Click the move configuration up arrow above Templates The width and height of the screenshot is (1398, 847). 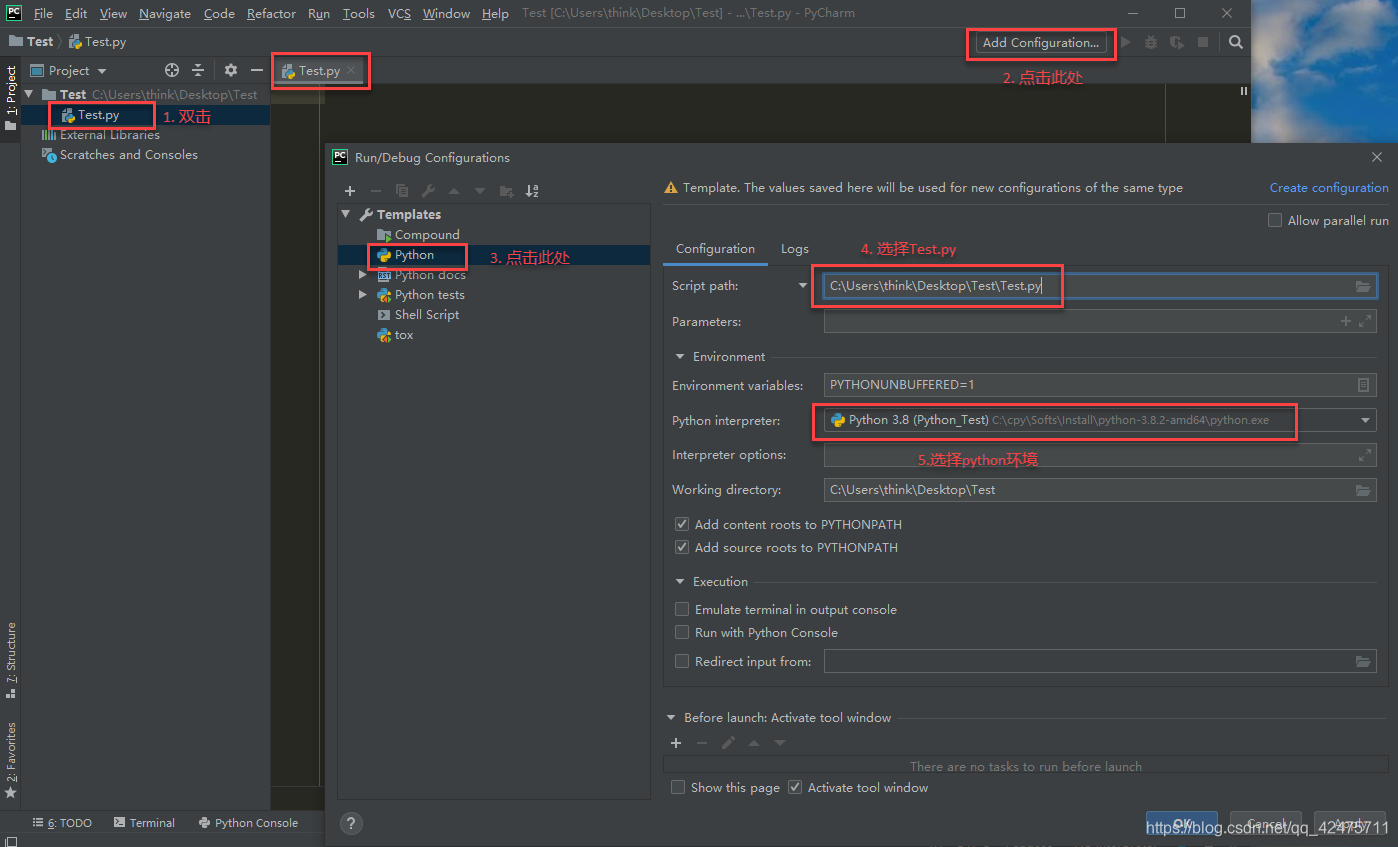point(454,191)
